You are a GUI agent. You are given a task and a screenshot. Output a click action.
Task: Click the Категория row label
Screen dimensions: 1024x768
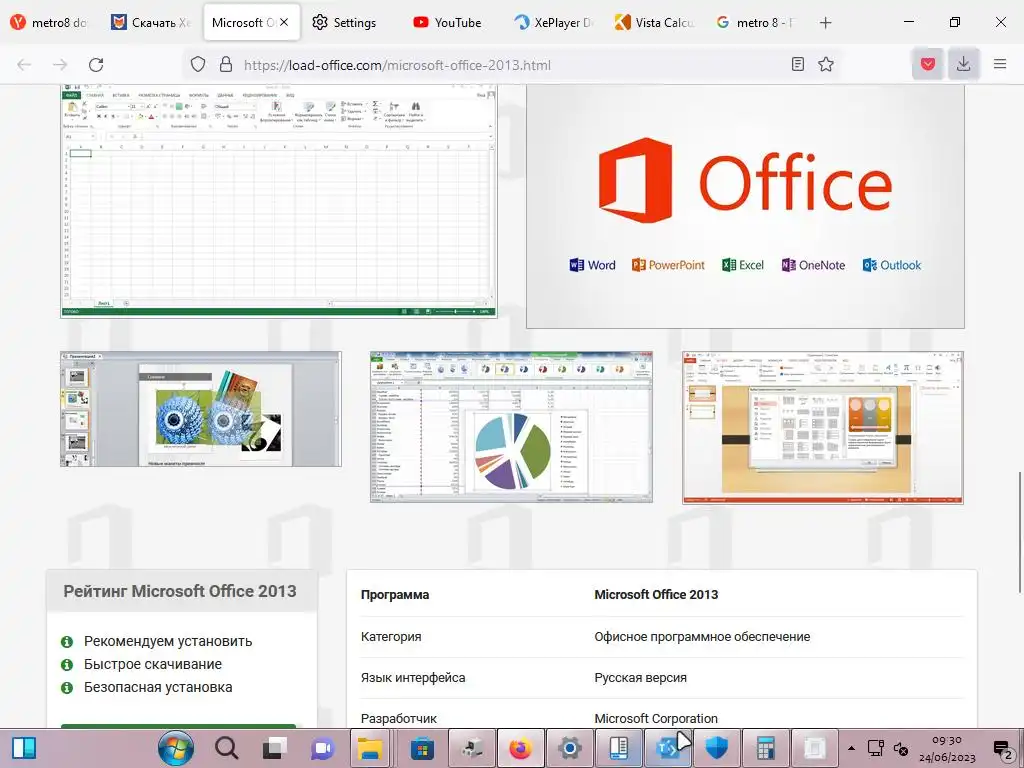[391, 637]
